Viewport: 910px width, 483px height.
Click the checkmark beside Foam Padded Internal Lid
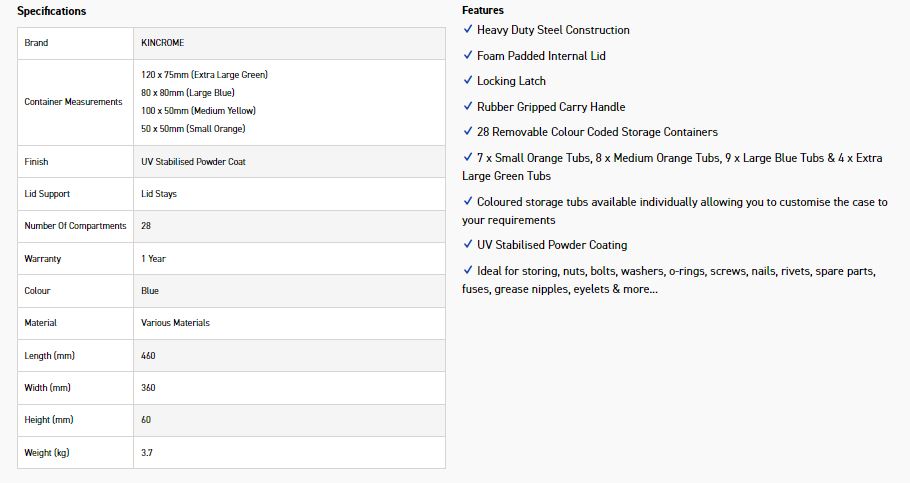point(468,55)
